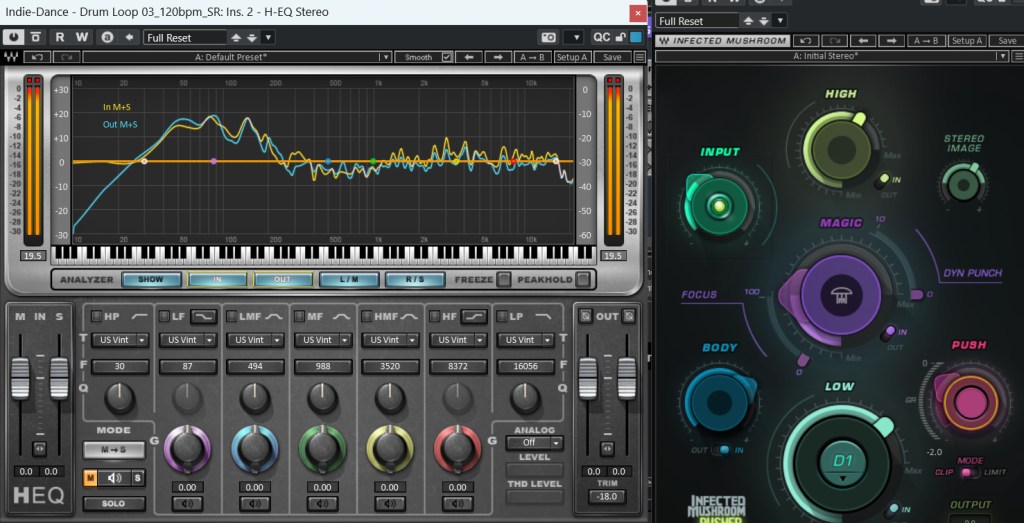
Task: Click the input fader link icon
Action: pyautogui.click(x=39, y=448)
